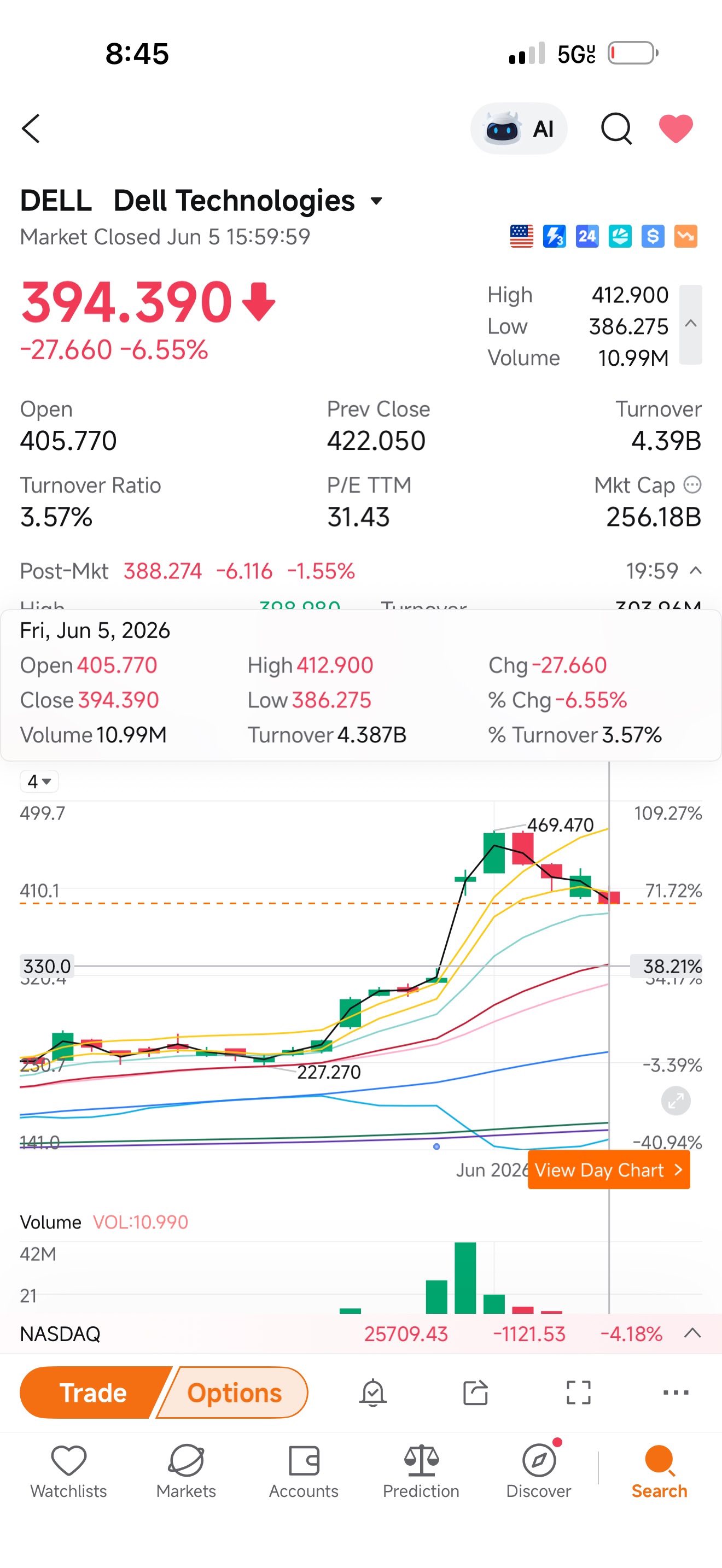Tap the current price 394.390

127,302
